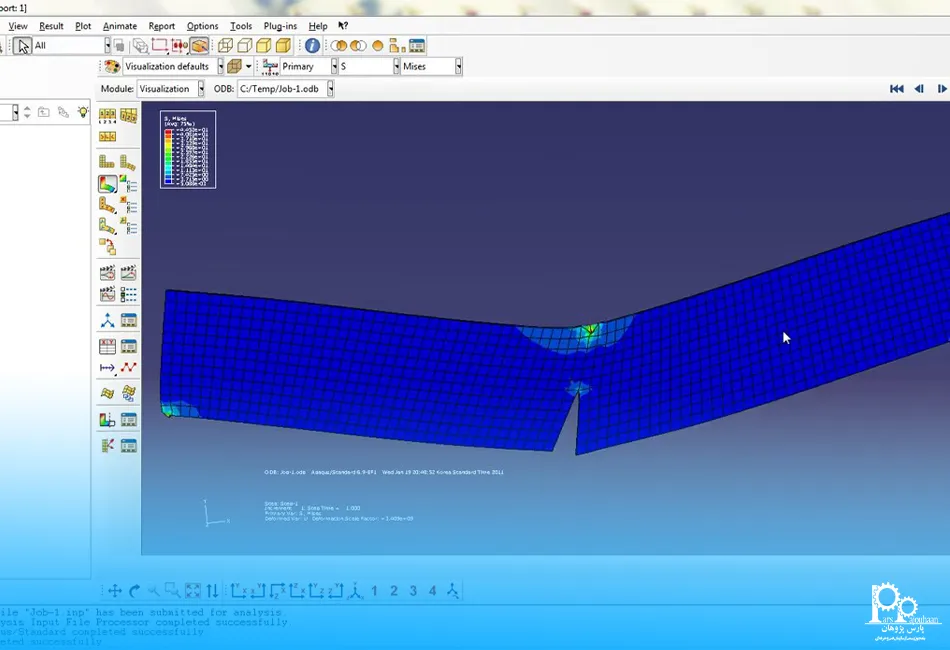Select the shaded render style
The image size is (950, 650).
click(284, 45)
